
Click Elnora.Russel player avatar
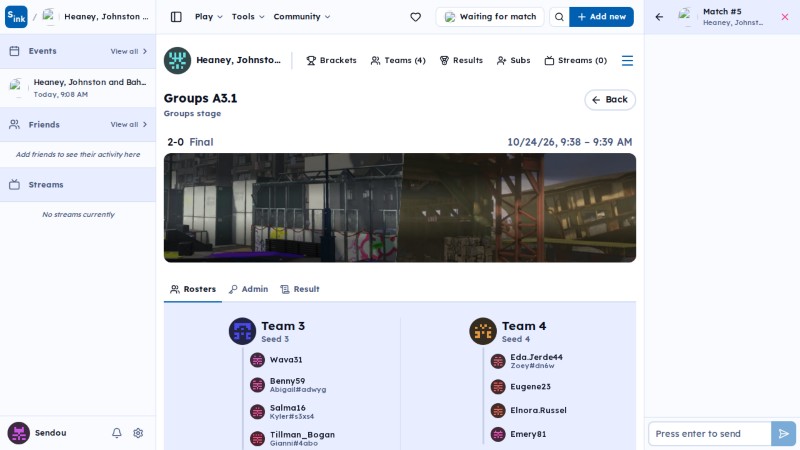tap(498, 410)
